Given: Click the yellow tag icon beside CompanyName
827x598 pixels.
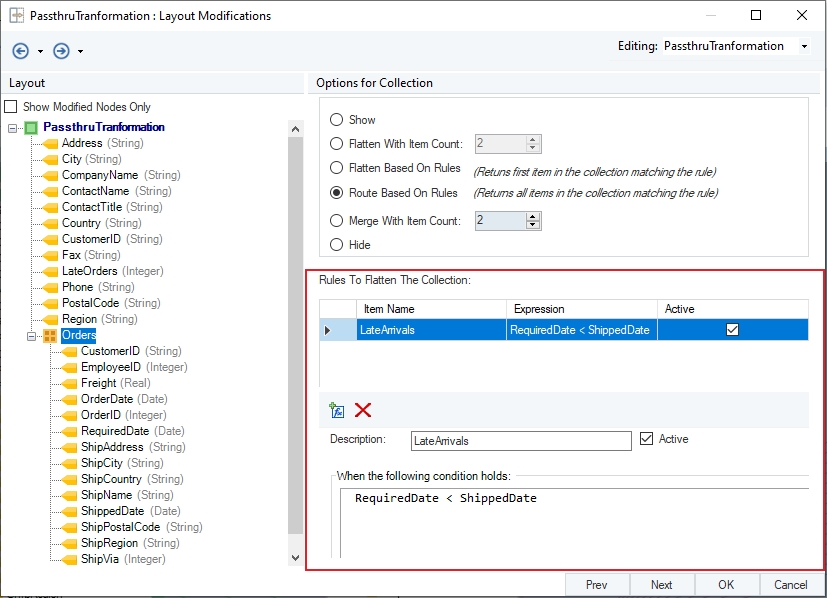Looking at the screenshot, I should pyautogui.click(x=50, y=175).
